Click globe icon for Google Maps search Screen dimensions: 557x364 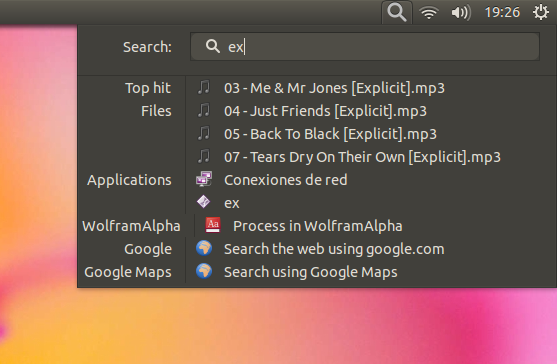click(x=204, y=271)
